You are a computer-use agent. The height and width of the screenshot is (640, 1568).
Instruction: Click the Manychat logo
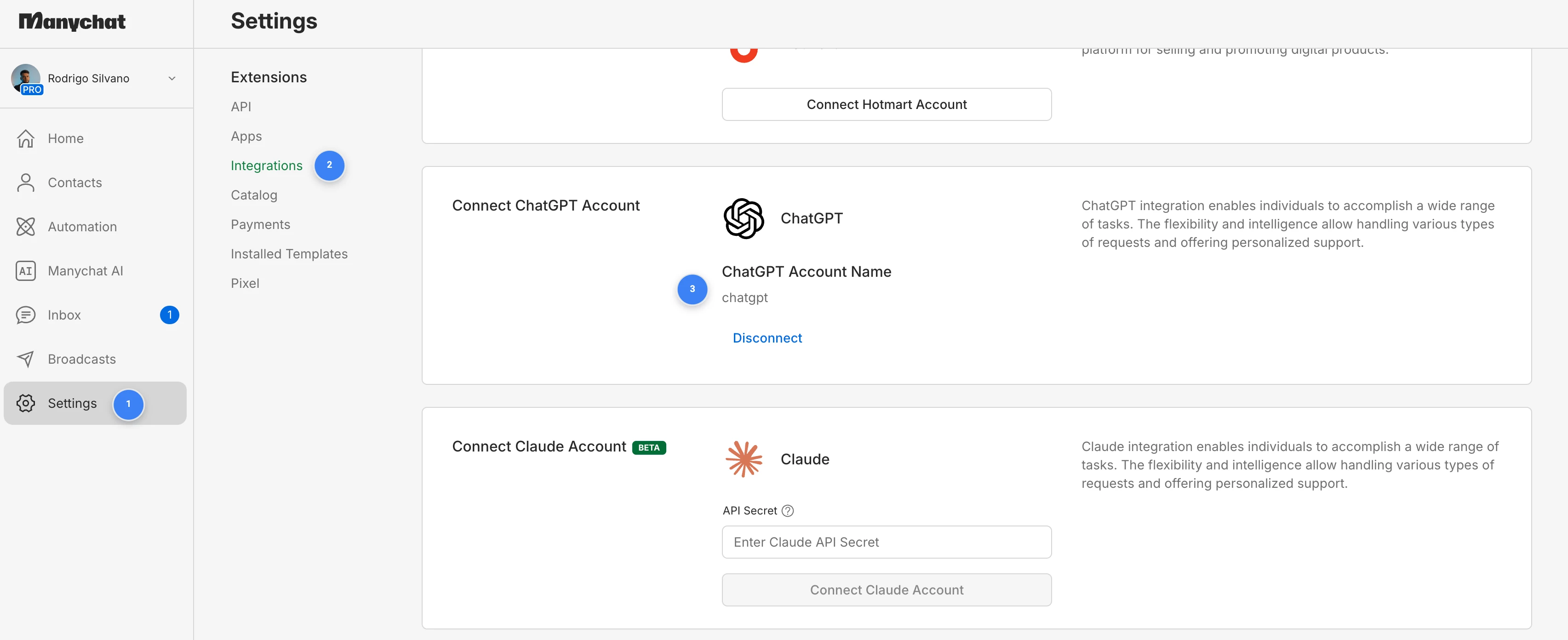pyautogui.click(x=72, y=22)
